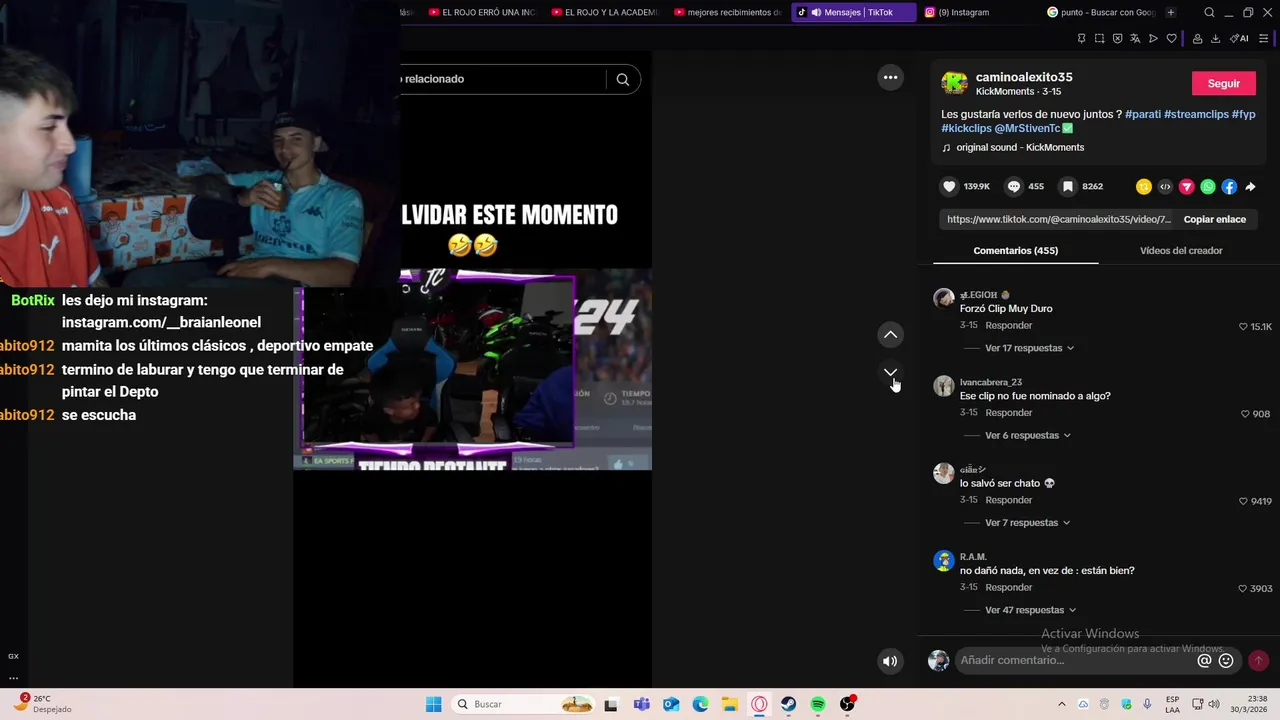Switch to 'EL ROJO Y LA ACADEMIA' YouTube tab

[605, 12]
